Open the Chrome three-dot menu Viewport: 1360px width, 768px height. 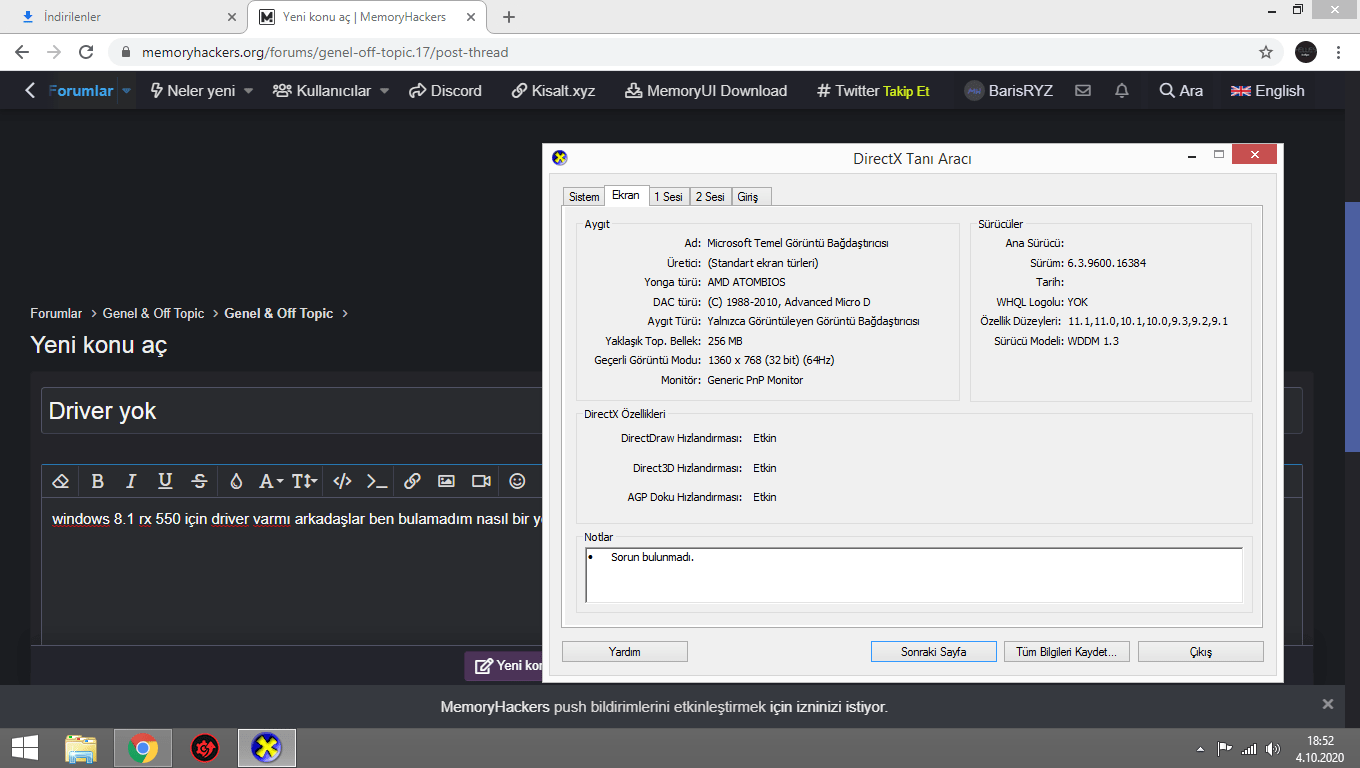click(1338, 52)
